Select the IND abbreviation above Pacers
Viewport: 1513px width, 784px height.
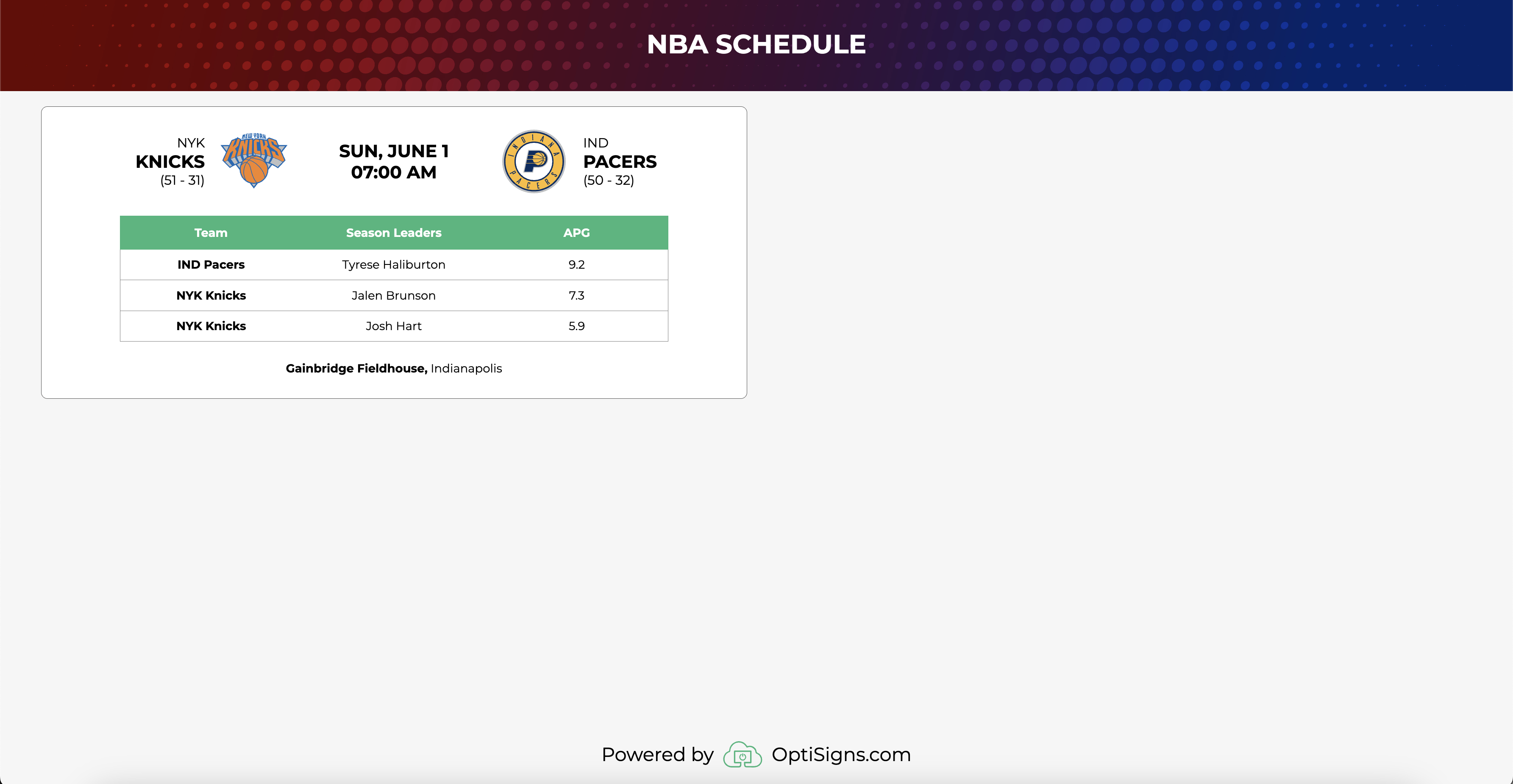(x=595, y=143)
